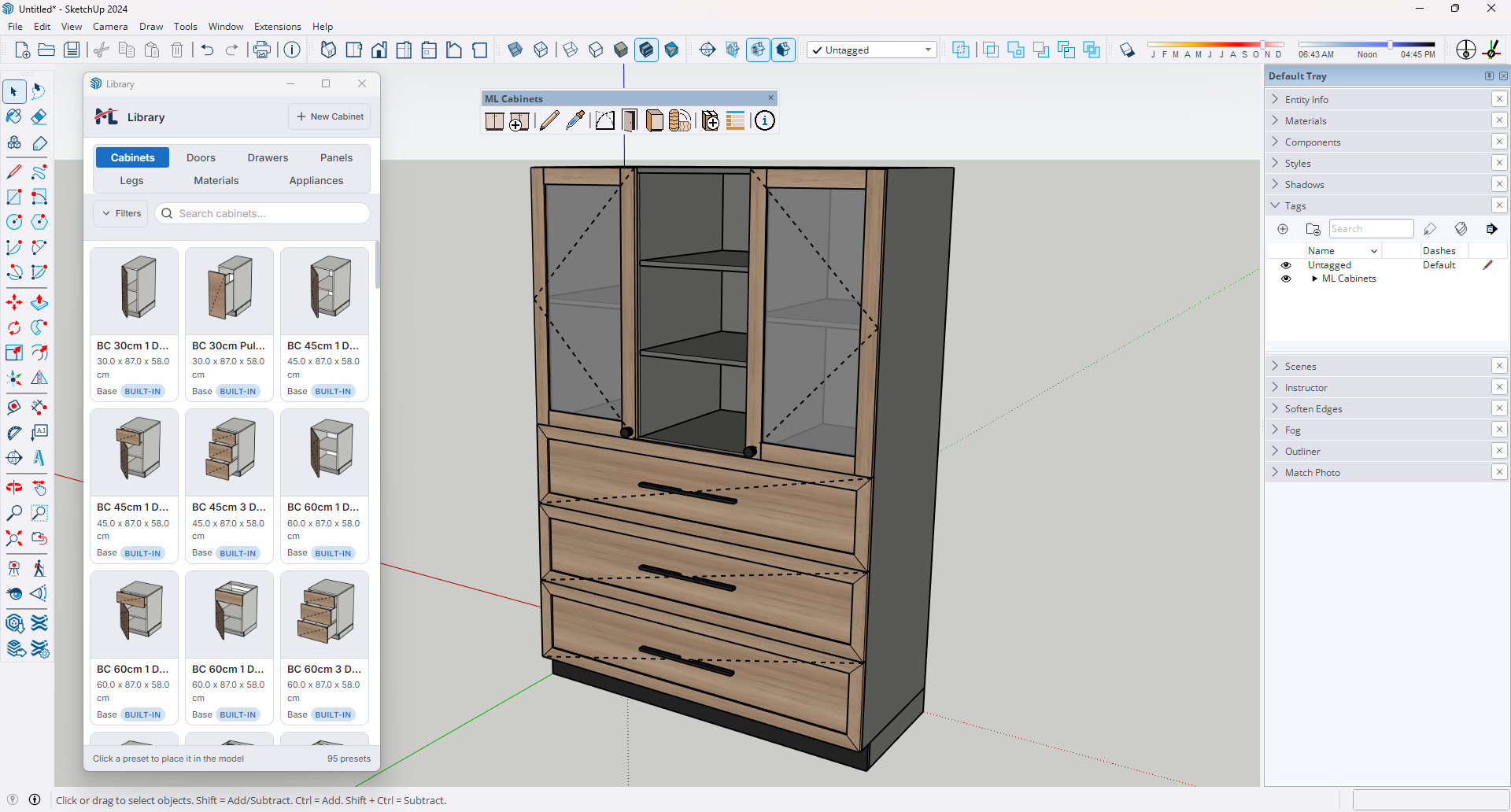Image resolution: width=1511 pixels, height=812 pixels.
Task: Select the Eraser tool
Action: click(x=39, y=116)
